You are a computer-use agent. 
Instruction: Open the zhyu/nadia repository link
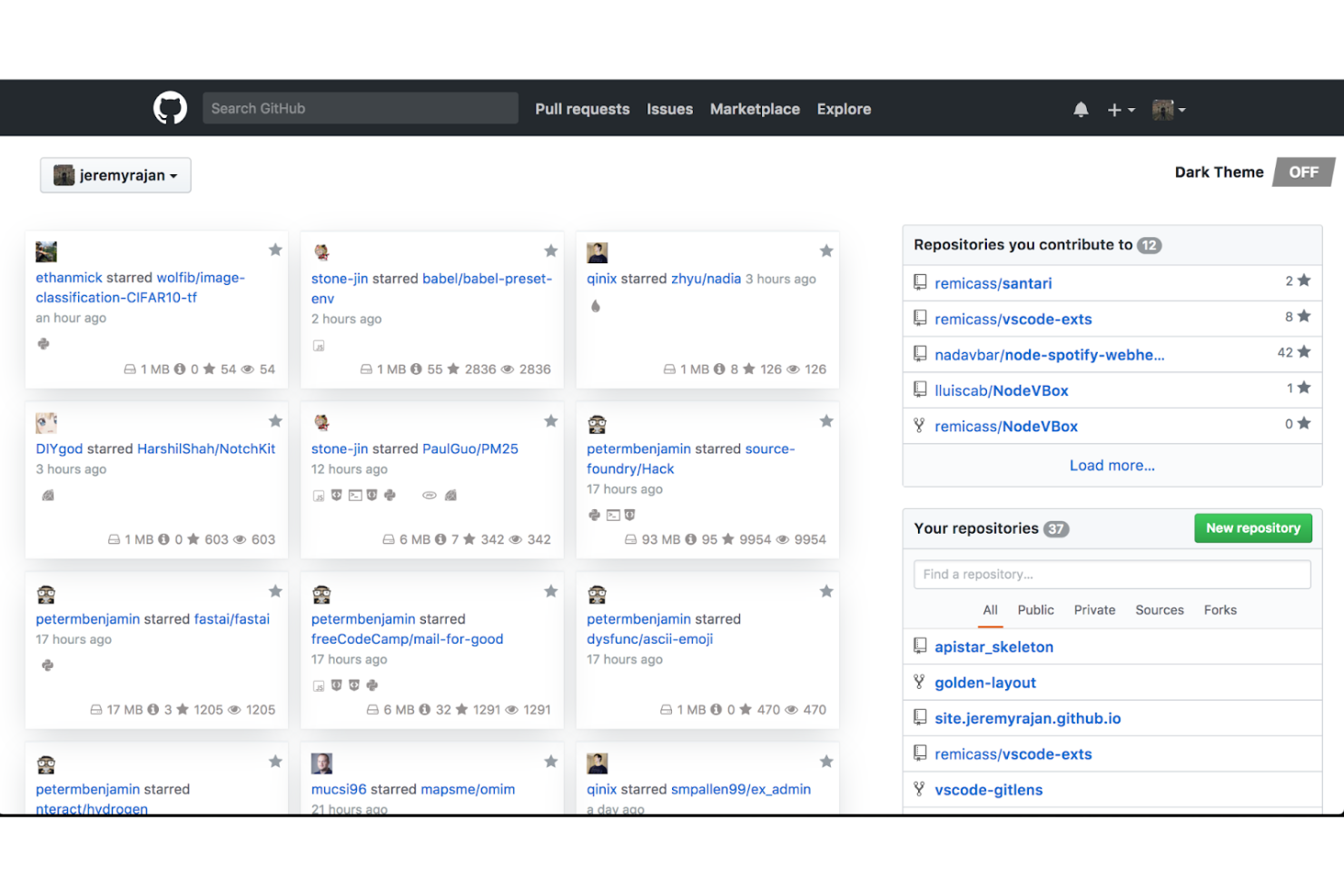706,279
